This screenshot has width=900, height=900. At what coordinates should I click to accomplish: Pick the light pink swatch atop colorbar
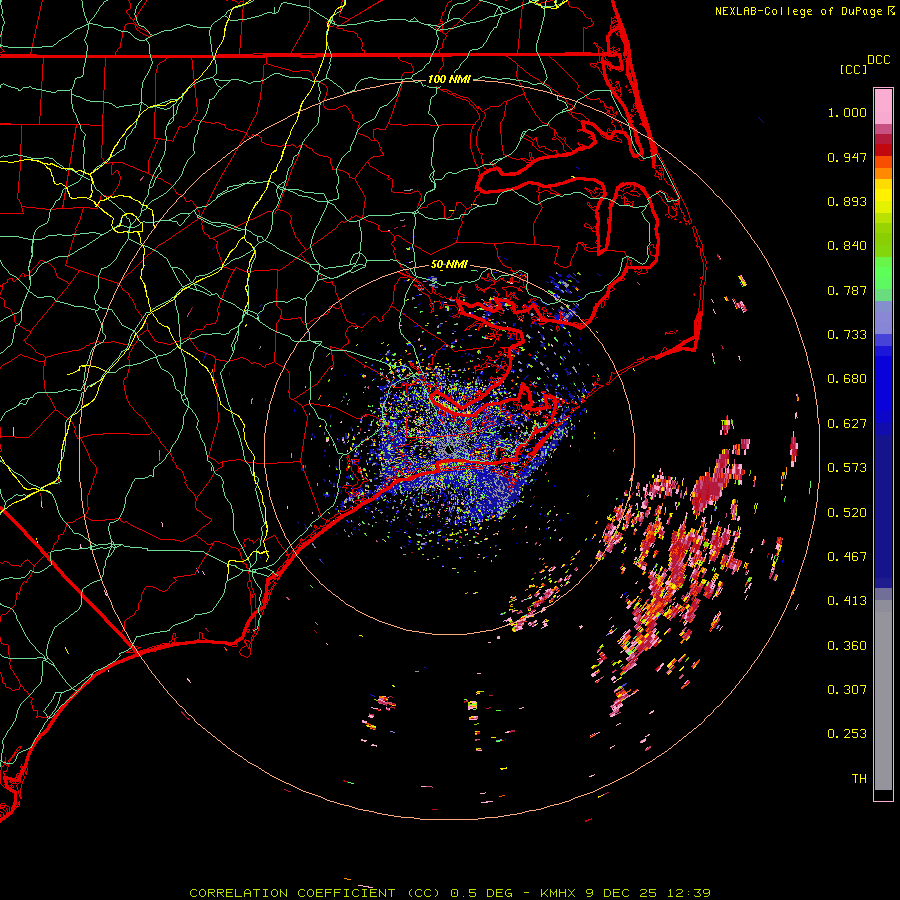click(x=883, y=106)
